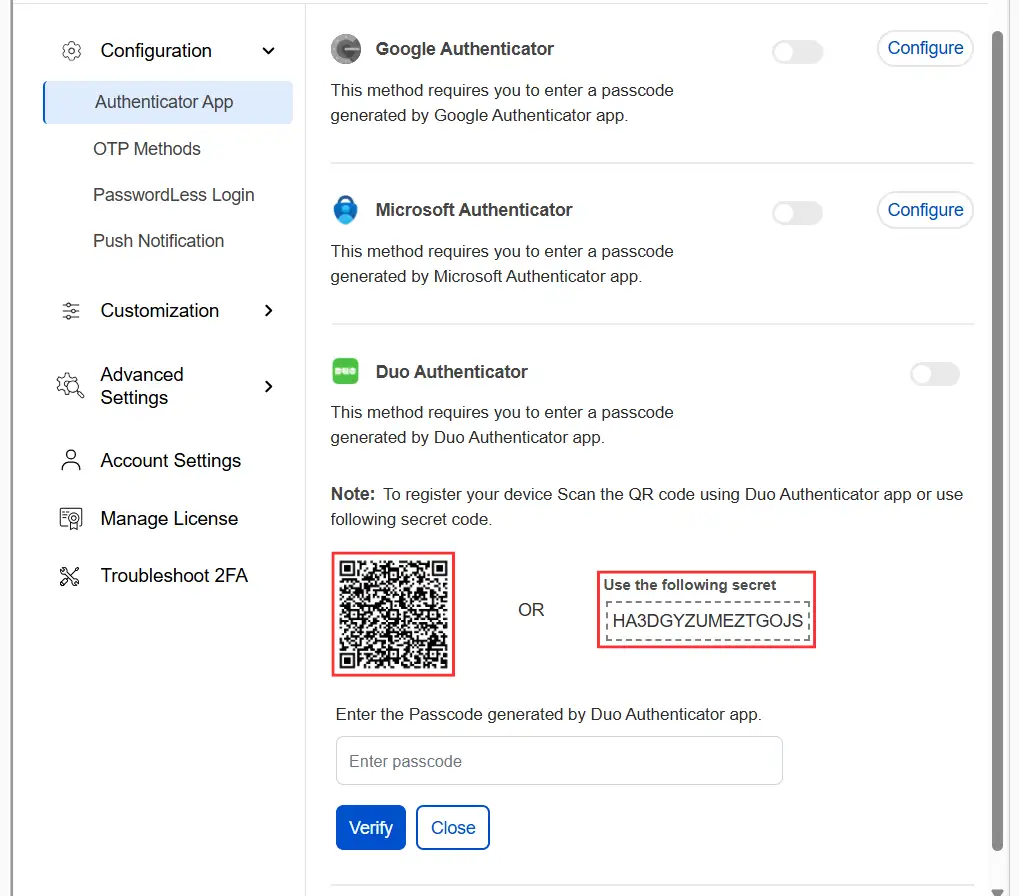Click the Enter passcode input field
Image resolution: width=1019 pixels, height=896 pixels.
(x=558, y=761)
